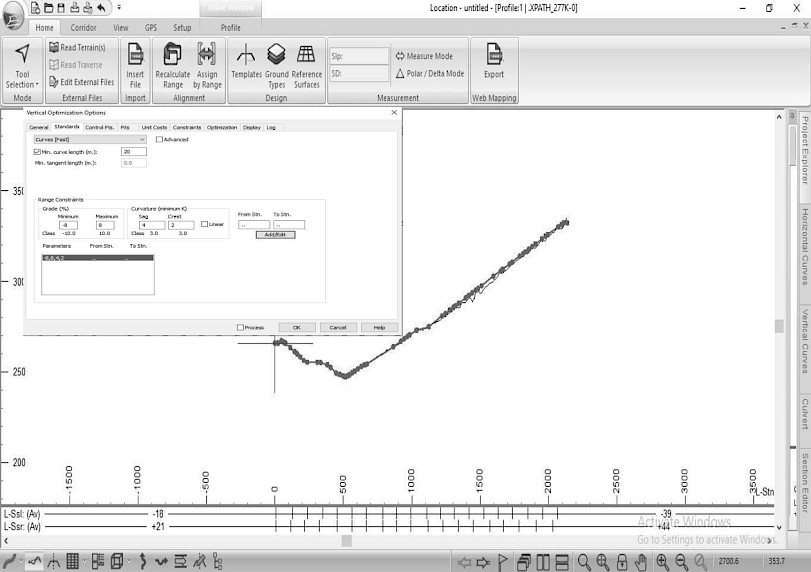This screenshot has height=572, width=811.
Task: Tick the Process checkbox
Action: coord(240,327)
